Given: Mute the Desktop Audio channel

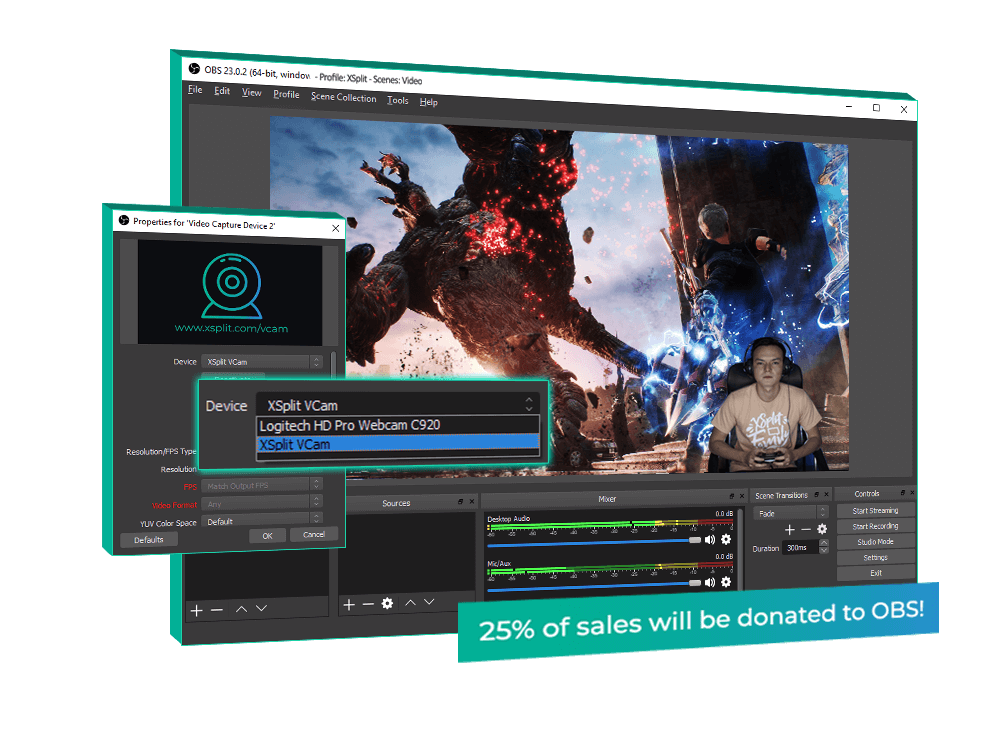Looking at the screenshot, I should pos(710,540).
